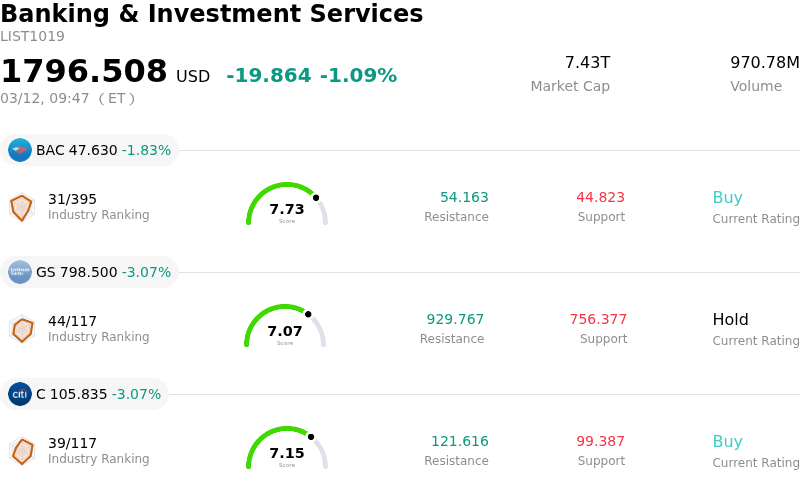Click the Banking & Investment Services title

point(212,14)
